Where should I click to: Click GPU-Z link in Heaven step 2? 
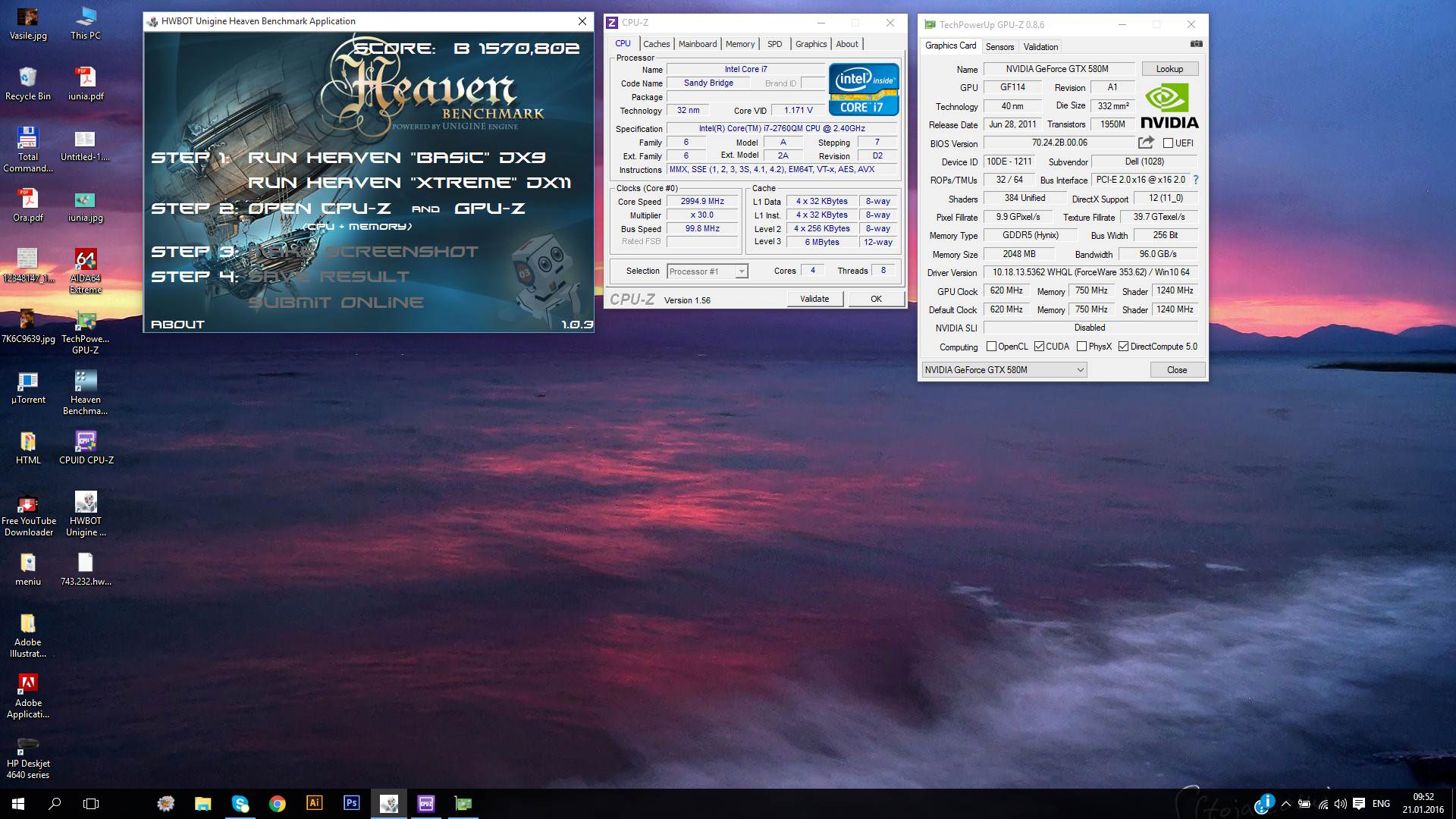(x=490, y=209)
